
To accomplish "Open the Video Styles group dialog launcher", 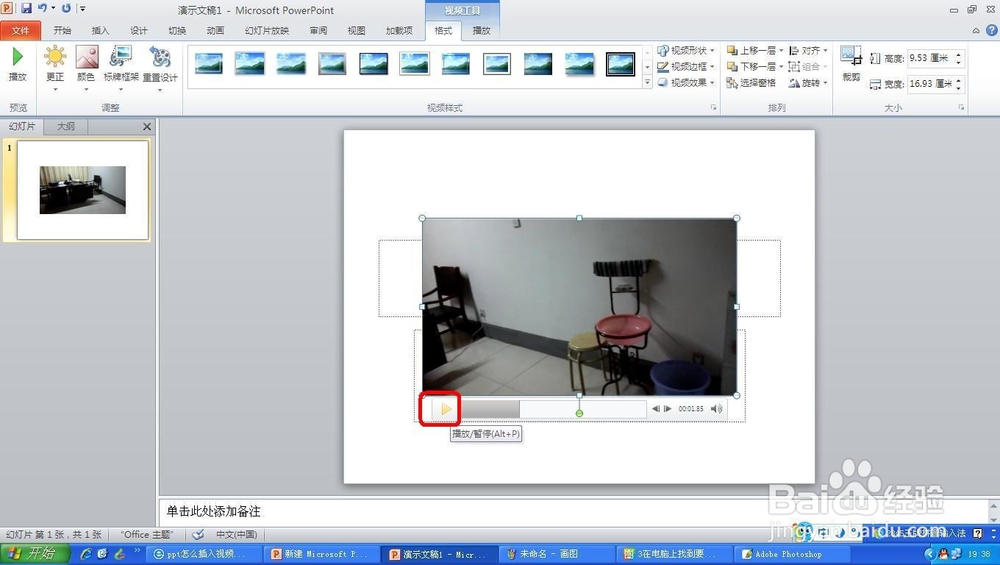I will click(x=714, y=108).
